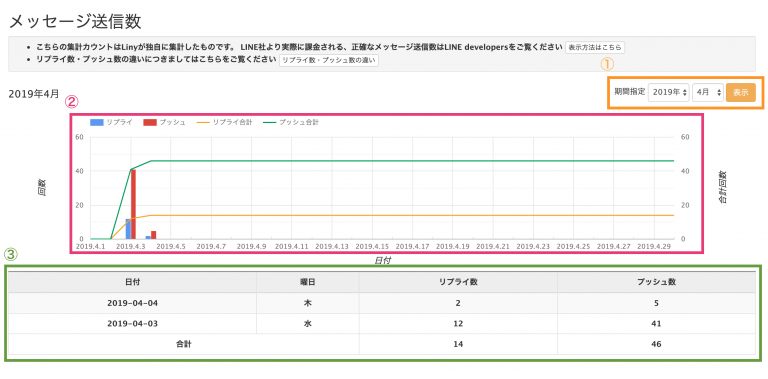
Task: Toggle the red プッシュ legend swatch
Action: (x=149, y=123)
